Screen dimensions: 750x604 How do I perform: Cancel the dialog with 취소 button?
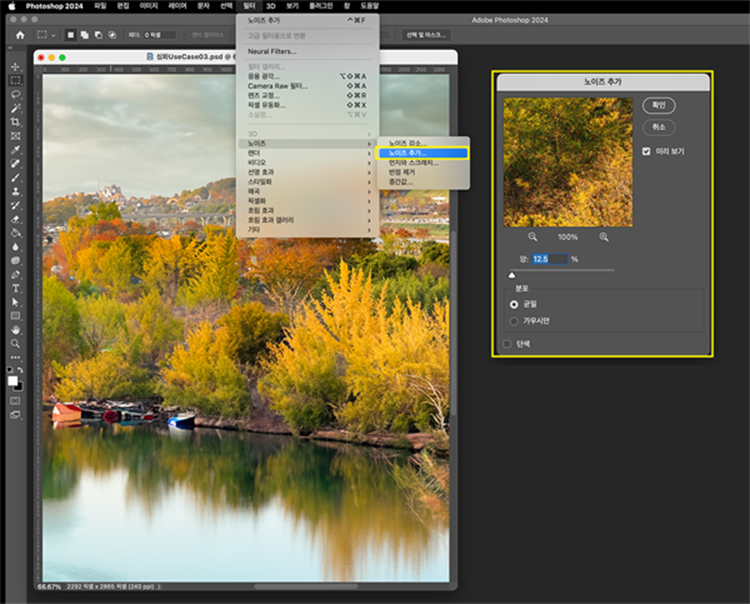(x=659, y=127)
